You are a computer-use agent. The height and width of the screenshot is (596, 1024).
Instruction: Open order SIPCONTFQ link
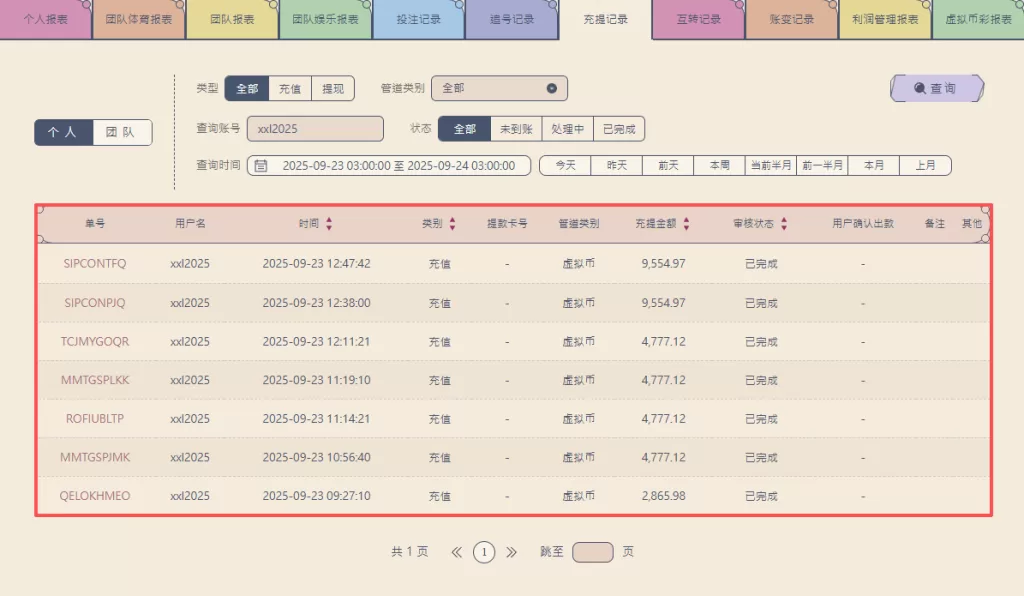pyautogui.click(x=95, y=264)
